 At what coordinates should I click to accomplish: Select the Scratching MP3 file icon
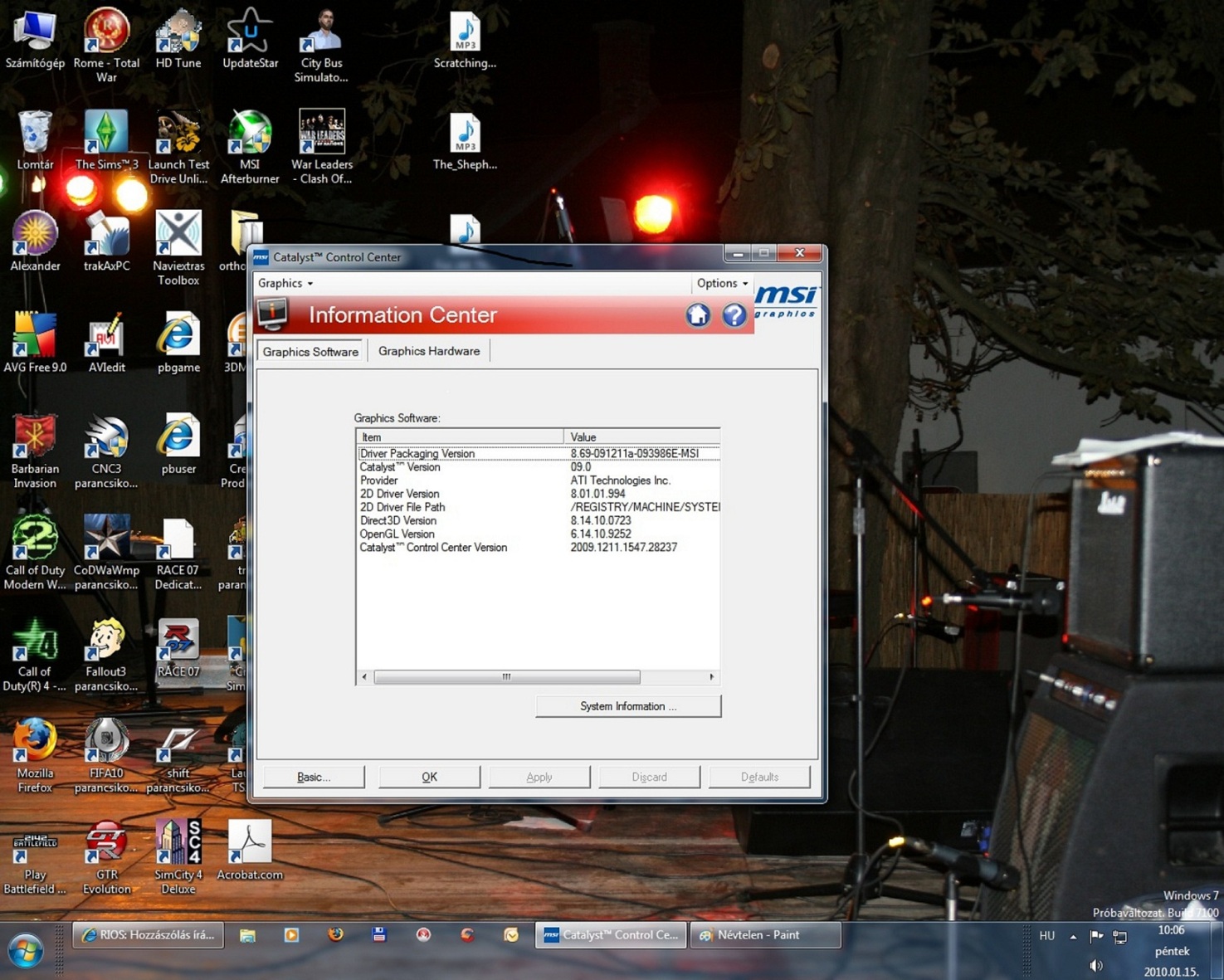tap(465, 40)
